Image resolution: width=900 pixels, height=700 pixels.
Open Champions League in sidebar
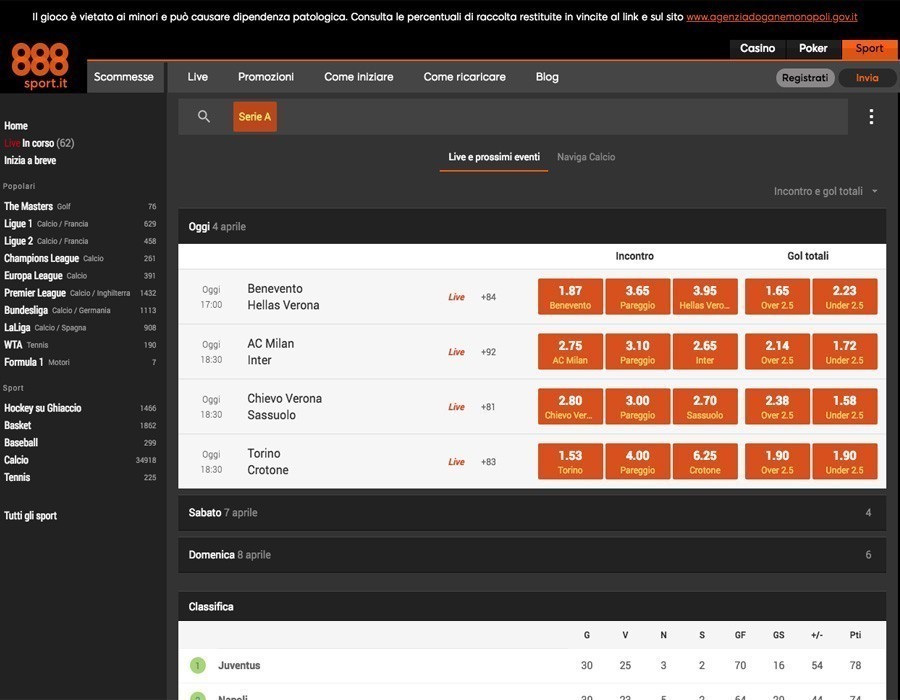[80, 258]
